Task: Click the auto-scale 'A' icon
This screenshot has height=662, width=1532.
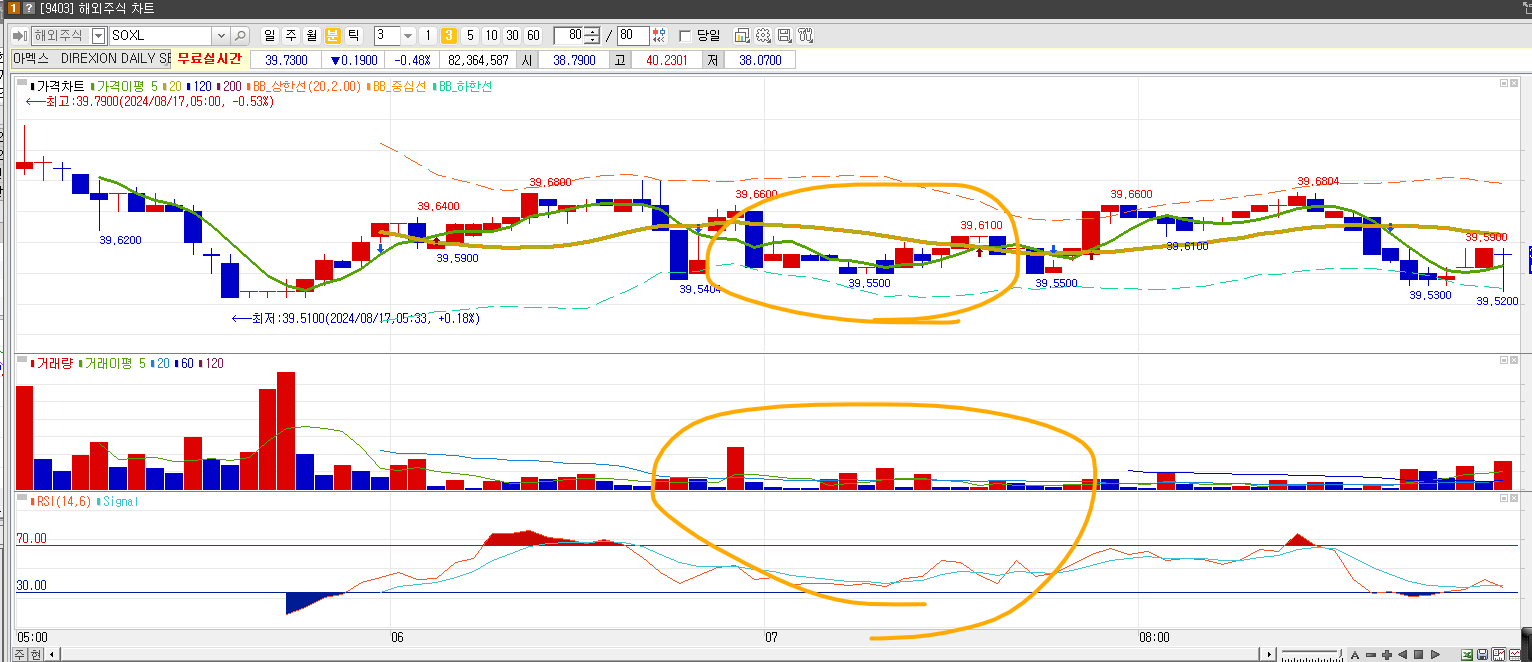Action: click(x=1355, y=654)
